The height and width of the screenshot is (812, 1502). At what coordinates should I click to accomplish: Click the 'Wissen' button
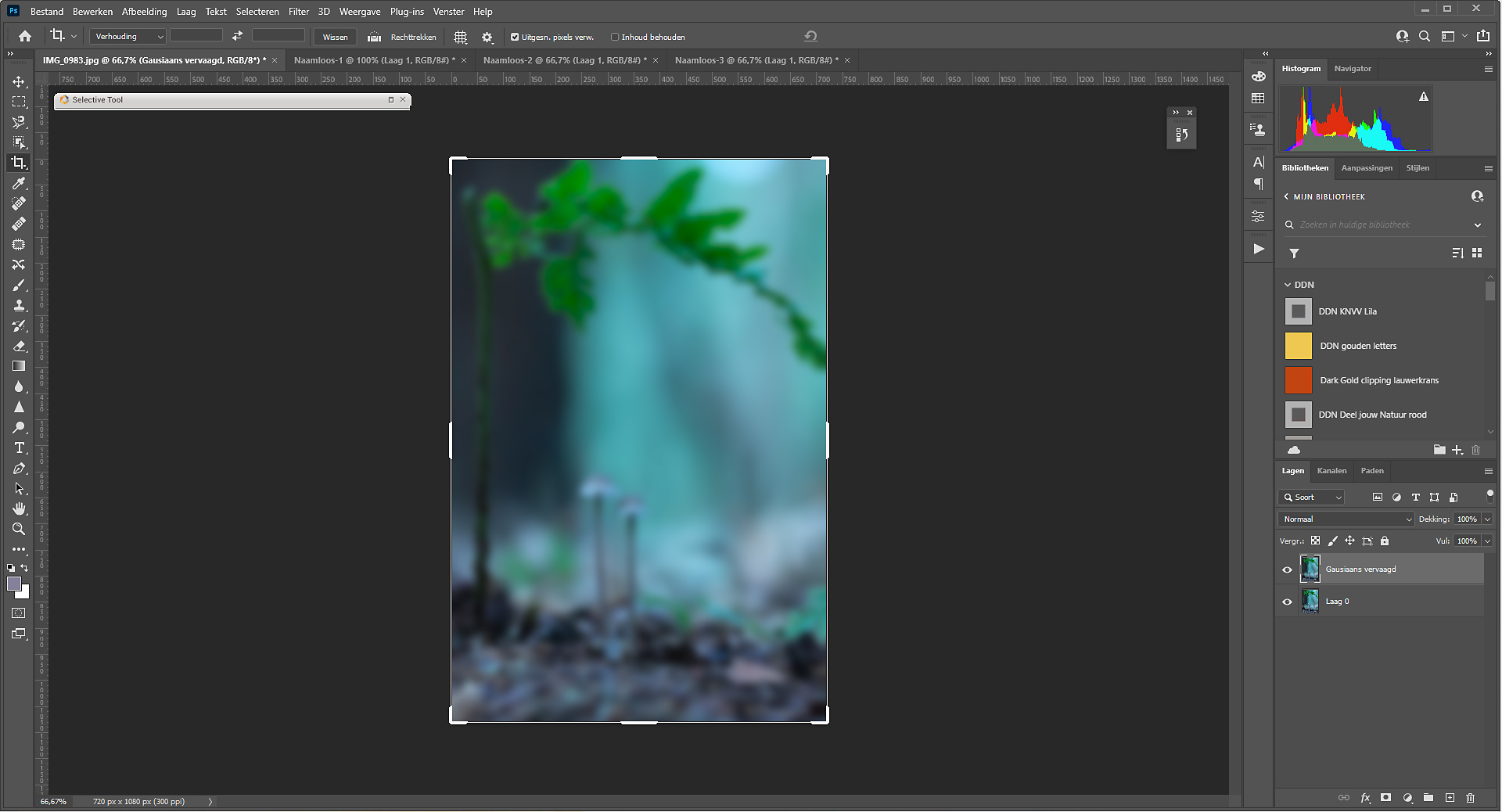point(335,37)
